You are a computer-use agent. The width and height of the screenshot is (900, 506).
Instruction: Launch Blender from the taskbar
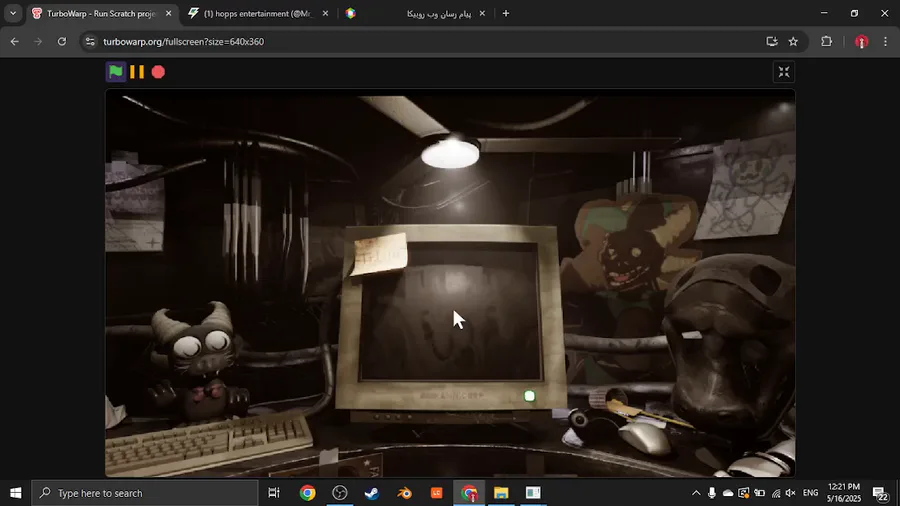coord(404,493)
